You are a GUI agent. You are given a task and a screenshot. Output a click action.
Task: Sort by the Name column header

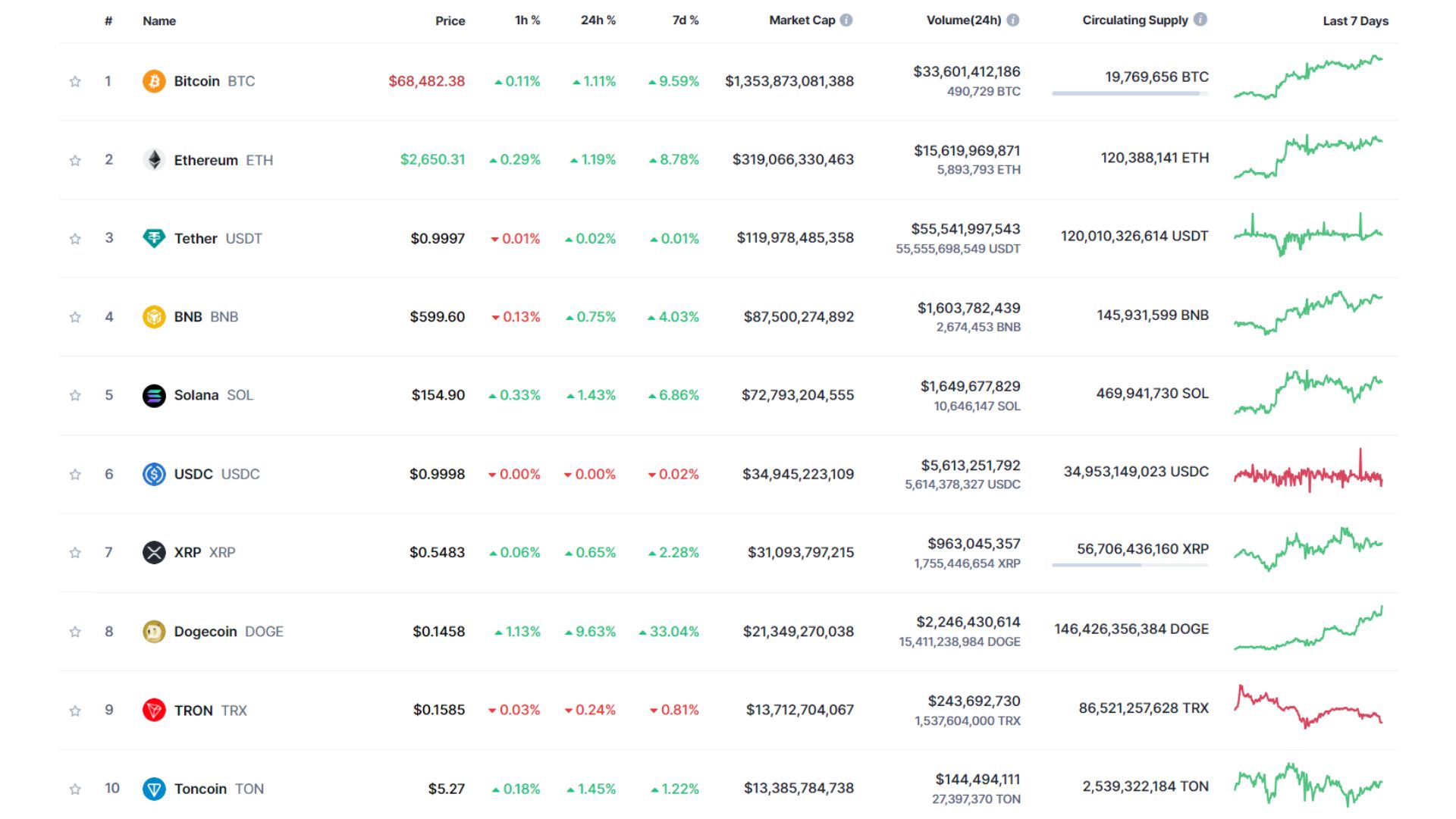coord(159,21)
